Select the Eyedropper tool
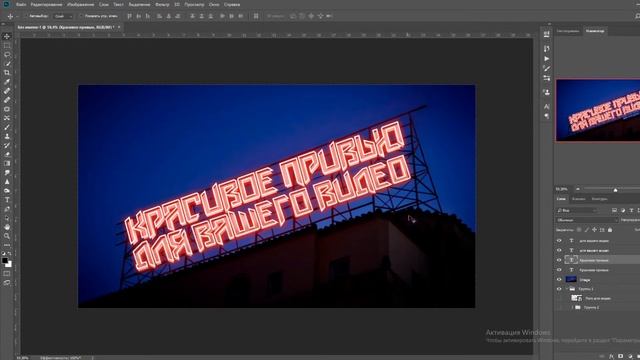640x360 pixels. click(x=7, y=82)
